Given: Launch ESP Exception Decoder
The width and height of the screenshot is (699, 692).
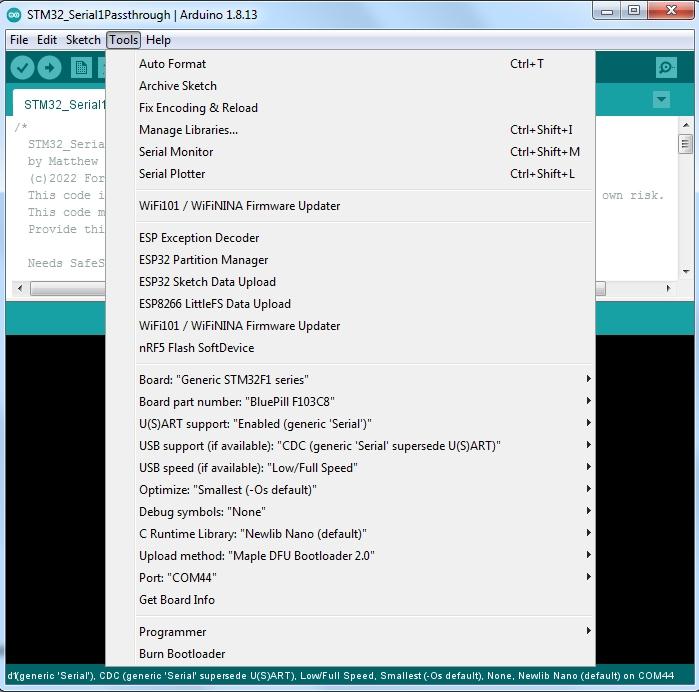Looking at the screenshot, I should (x=350, y=238).
